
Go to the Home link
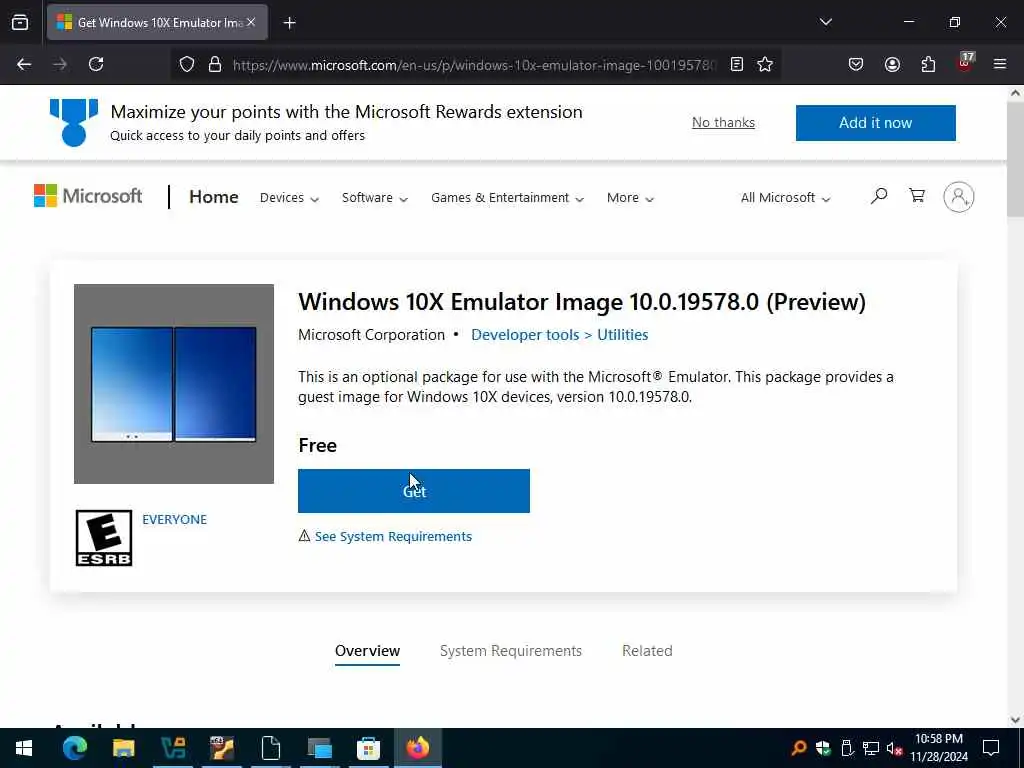click(214, 197)
